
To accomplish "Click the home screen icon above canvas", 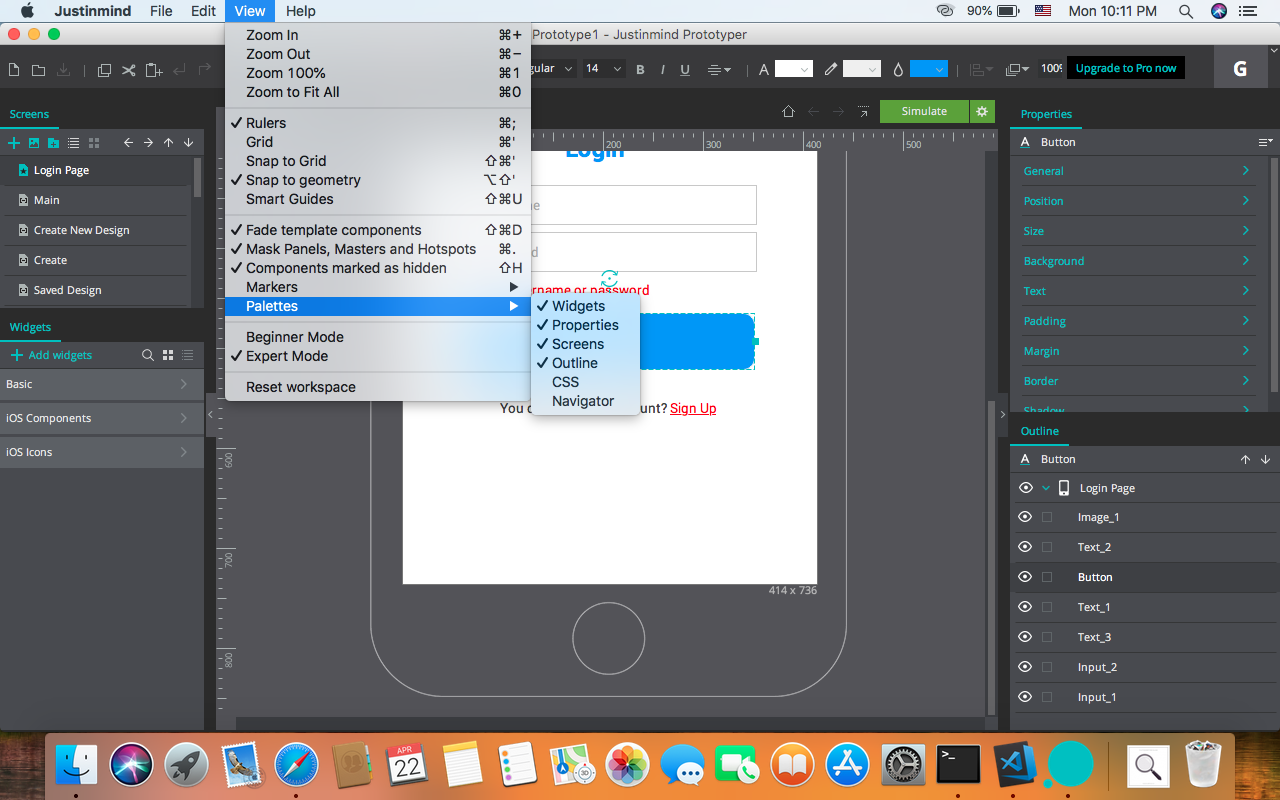I will pyautogui.click(x=788, y=112).
